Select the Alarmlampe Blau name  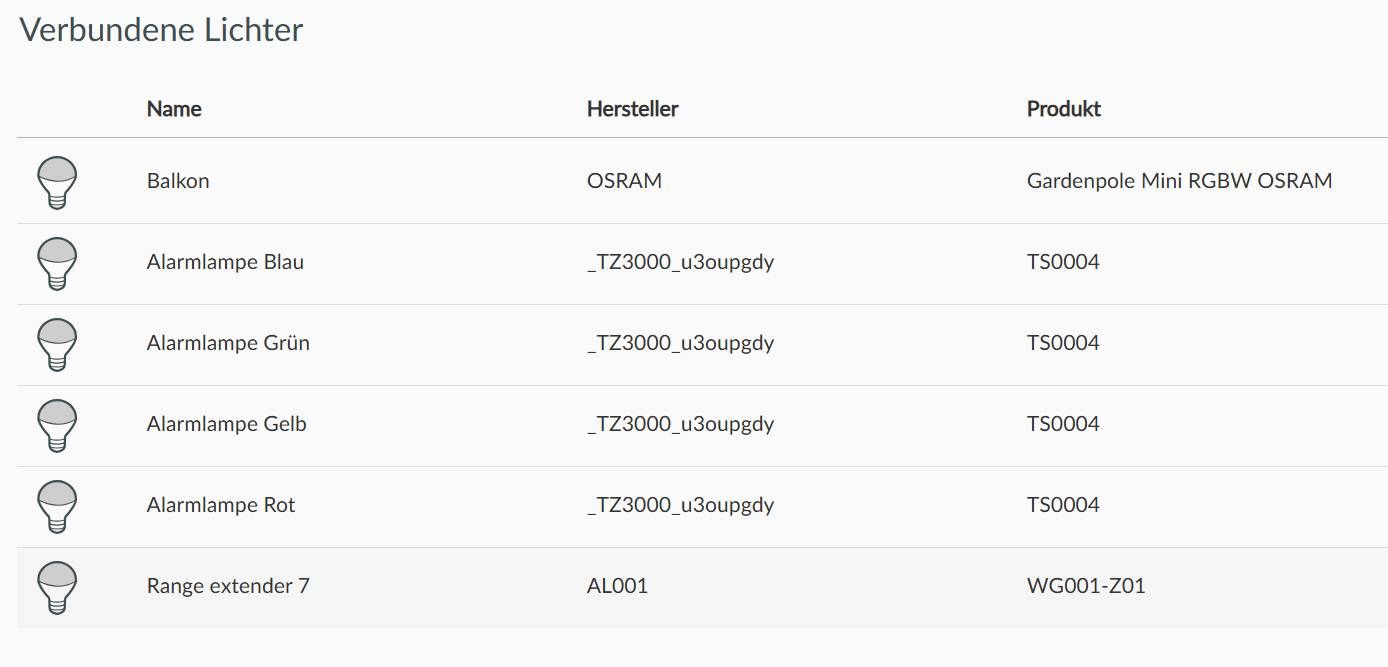pyautogui.click(x=225, y=262)
